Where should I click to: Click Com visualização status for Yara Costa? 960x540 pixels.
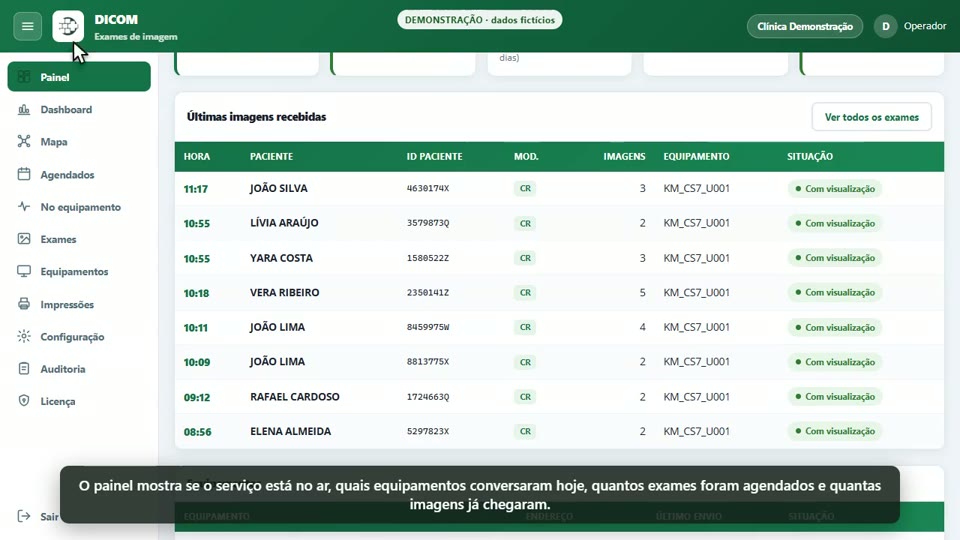[x=834, y=258]
